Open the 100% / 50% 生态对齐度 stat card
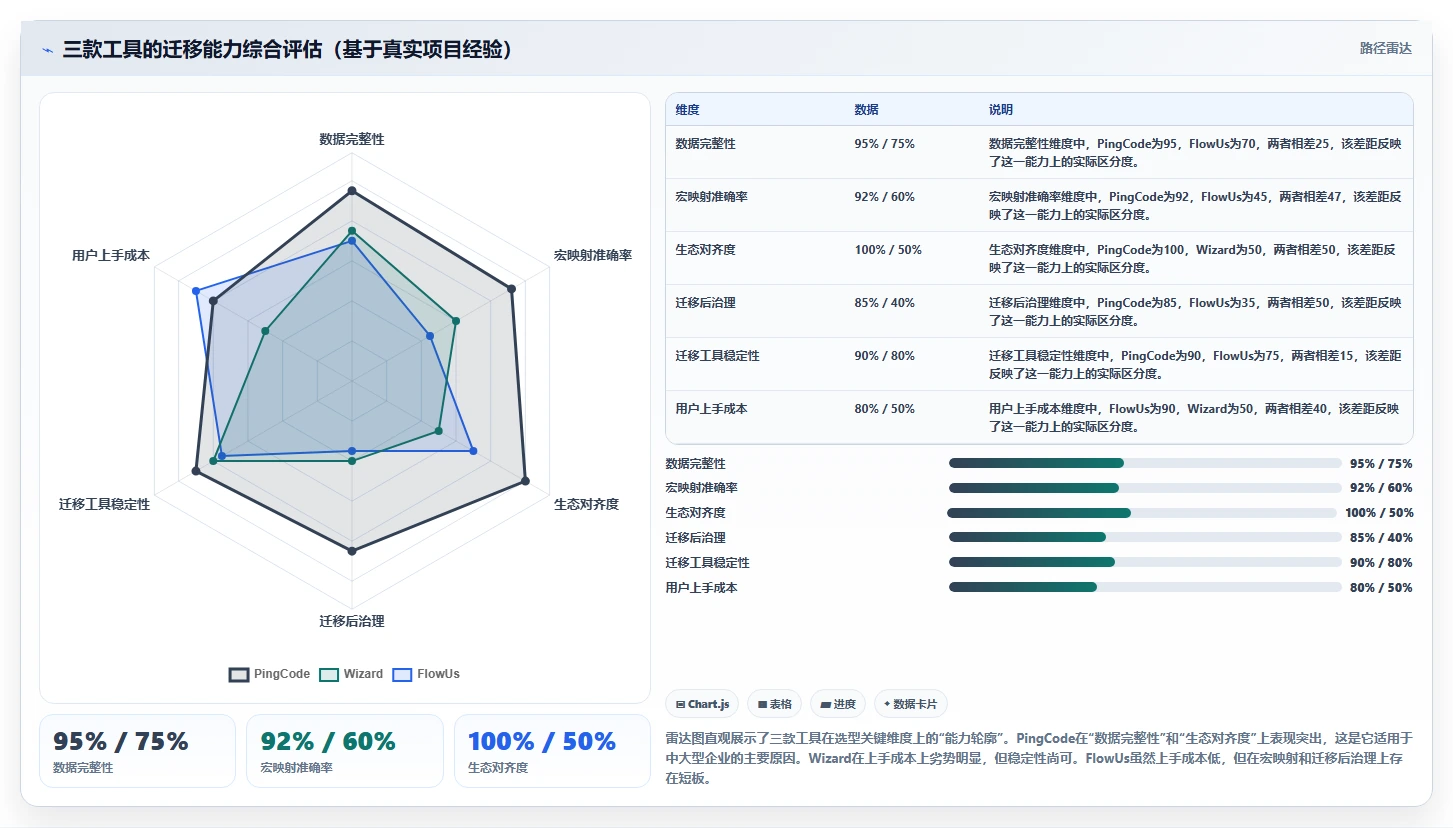Image resolution: width=1453 pixels, height=828 pixels. [x=552, y=751]
